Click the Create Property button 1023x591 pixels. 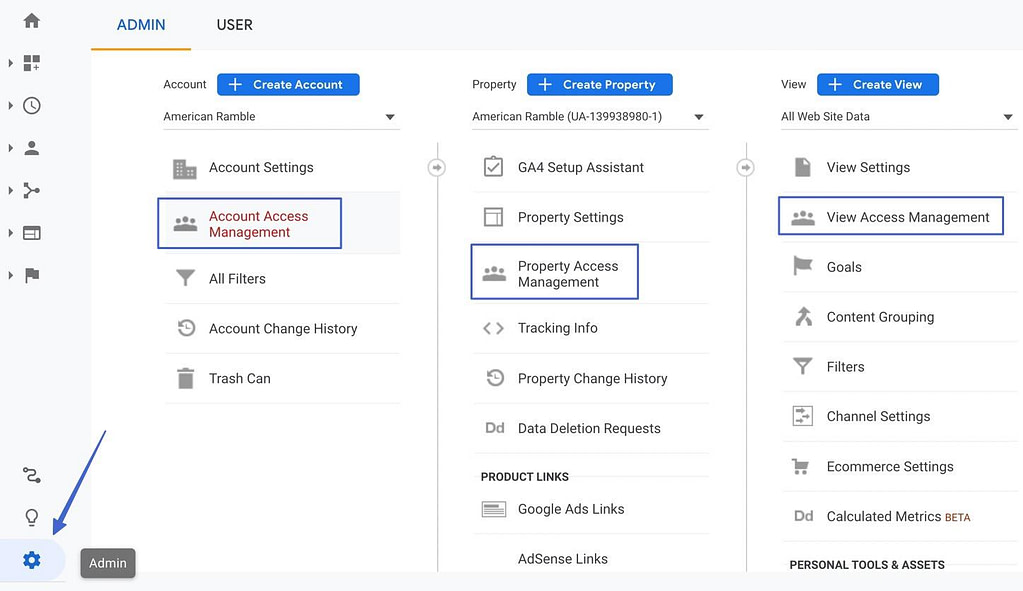tap(599, 84)
